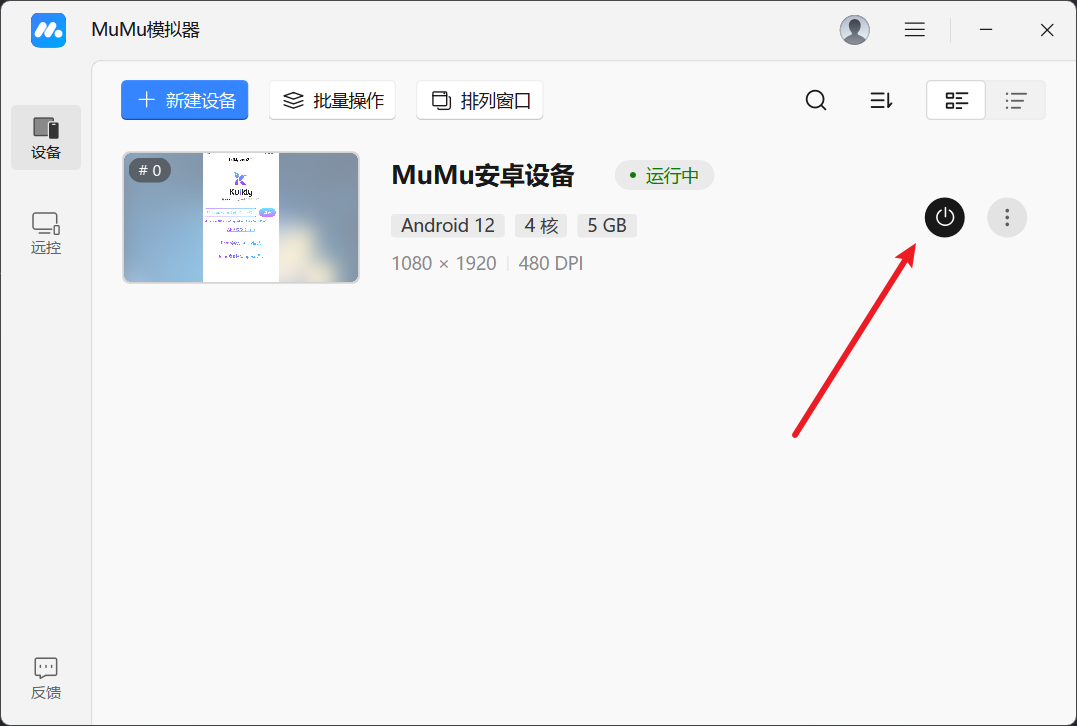
Task: Open 批量操作 batch operations
Action: (x=332, y=100)
